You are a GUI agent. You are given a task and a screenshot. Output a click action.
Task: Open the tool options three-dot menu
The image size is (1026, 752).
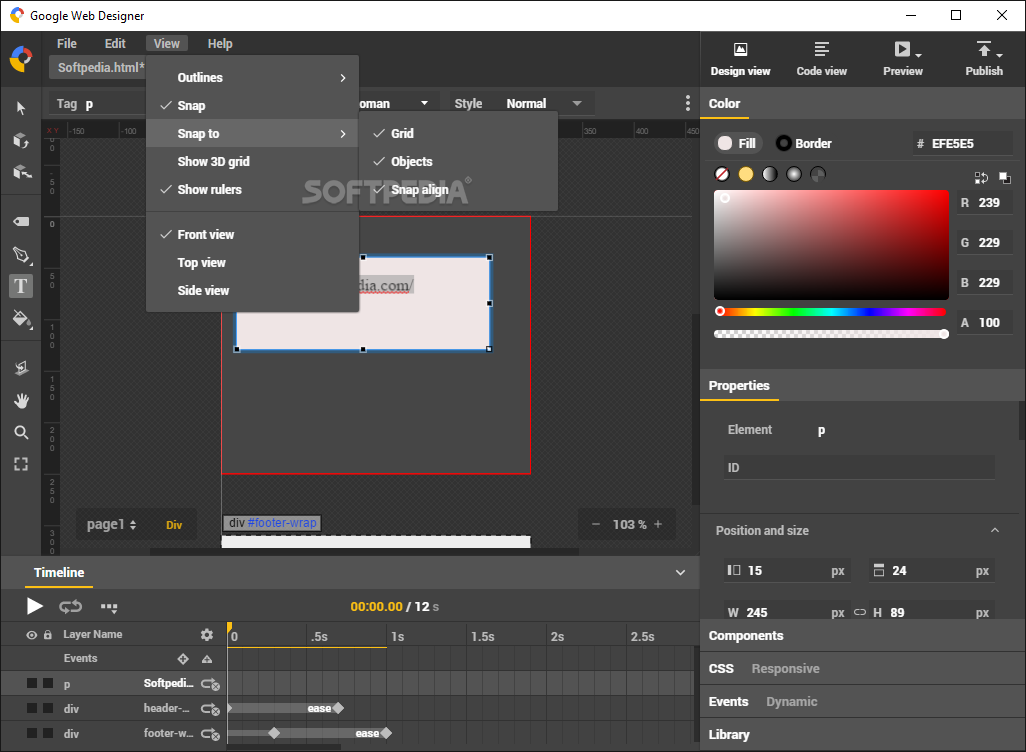click(x=687, y=103)
